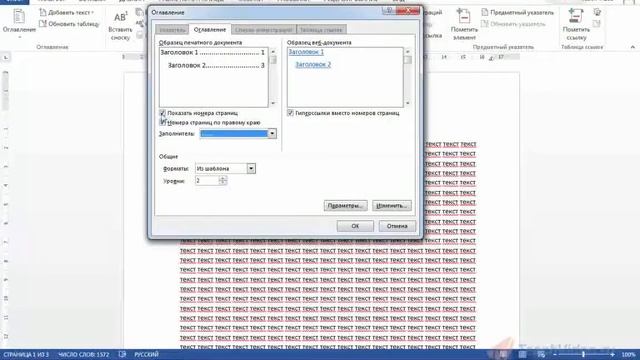Click Пометить элемент ribbon icon
Image resolution: width=640 pixels, height=360 pixels.
464,16
